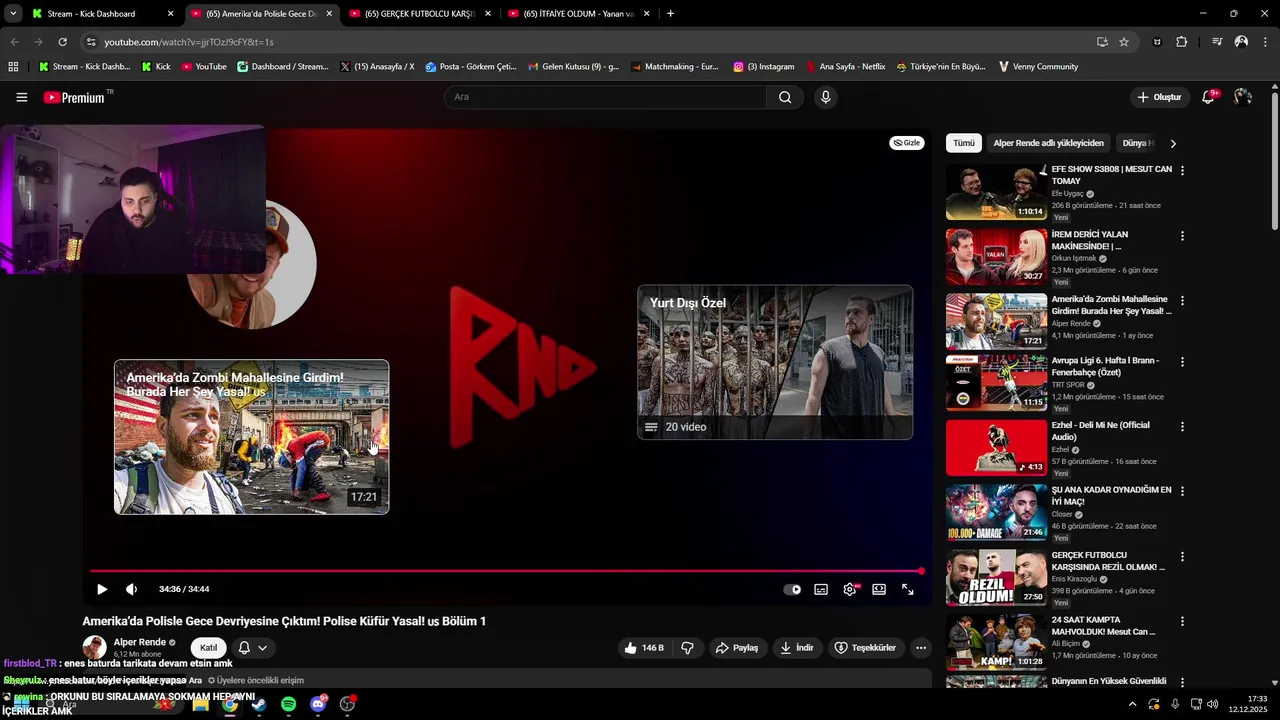The image size is (1280, 720).
Task: Download the video with İndir
Action: [x=797, y=648]
